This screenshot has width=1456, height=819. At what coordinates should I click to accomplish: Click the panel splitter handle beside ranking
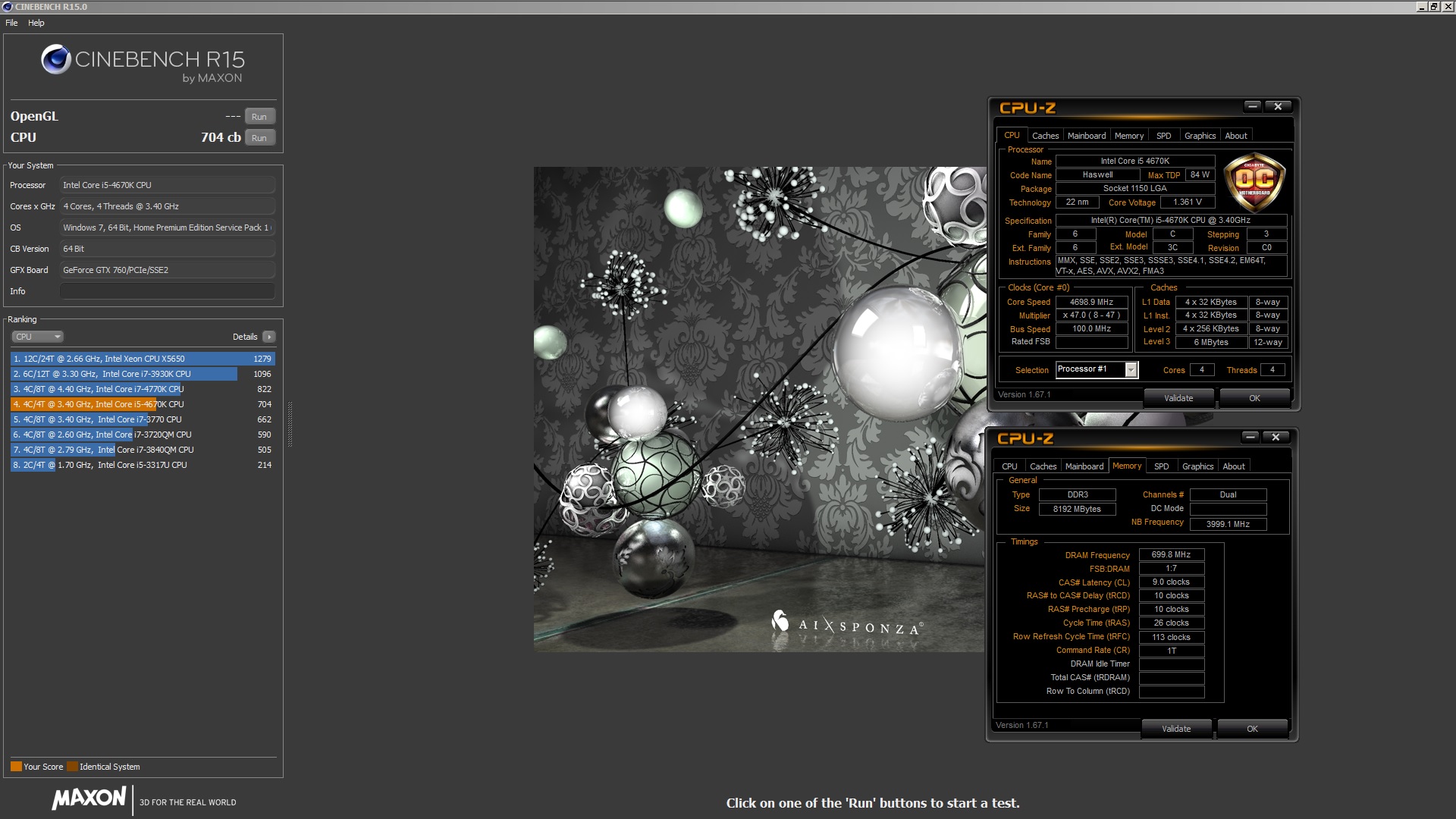(290, 425)
